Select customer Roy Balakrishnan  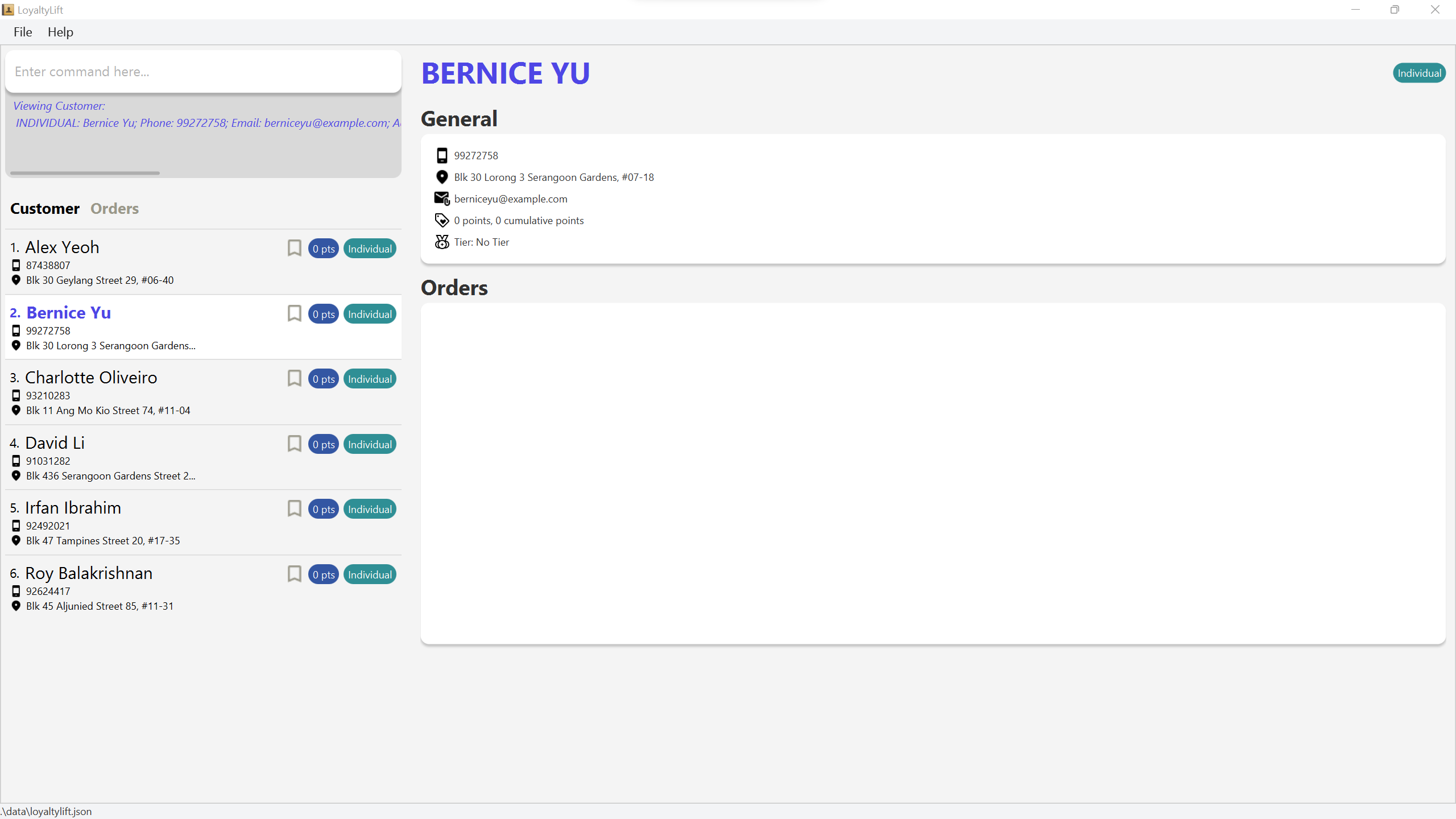pos(203,588)
